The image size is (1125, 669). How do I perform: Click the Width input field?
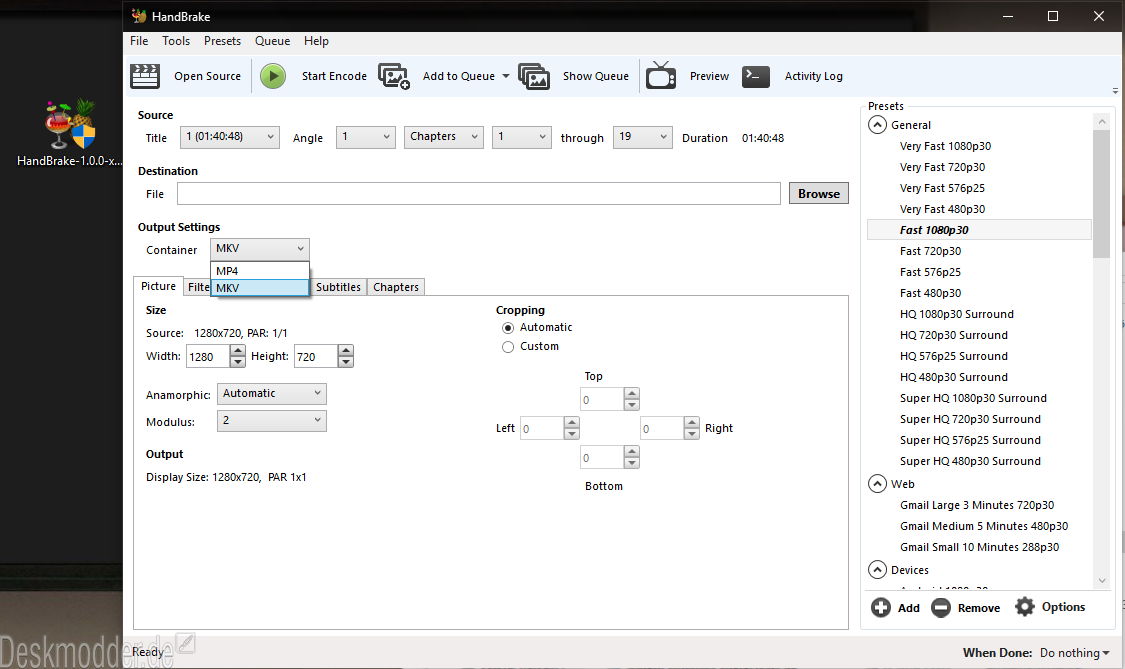point(208,357)
